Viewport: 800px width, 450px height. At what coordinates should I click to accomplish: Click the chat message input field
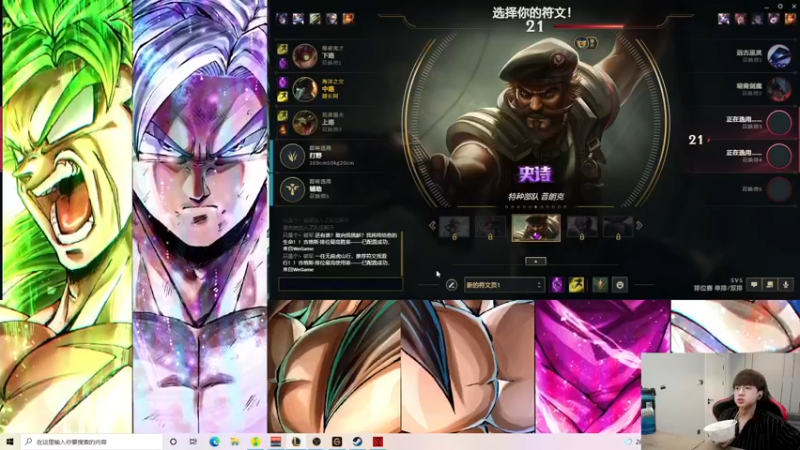(x=340, y=284)
